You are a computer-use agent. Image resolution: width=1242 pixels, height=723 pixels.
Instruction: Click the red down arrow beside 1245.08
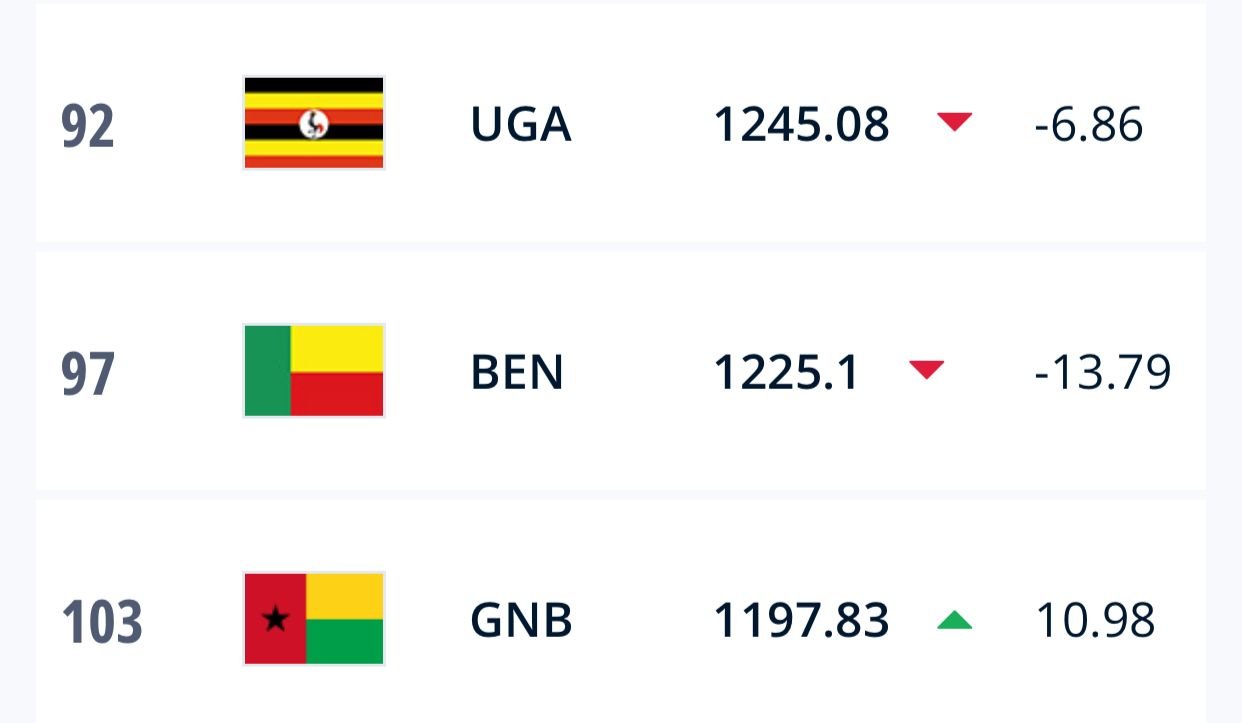954,122
